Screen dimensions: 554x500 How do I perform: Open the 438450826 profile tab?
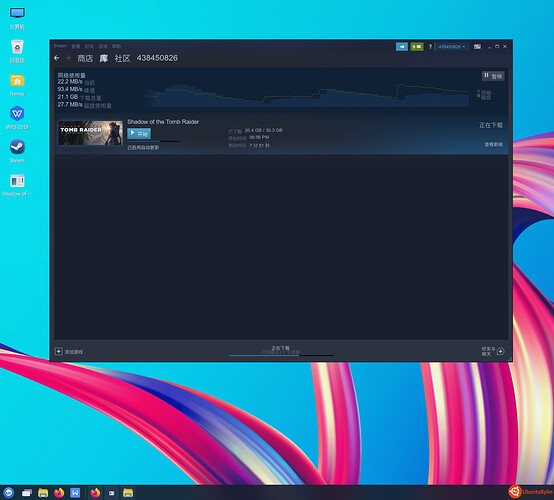coord(157,58)
